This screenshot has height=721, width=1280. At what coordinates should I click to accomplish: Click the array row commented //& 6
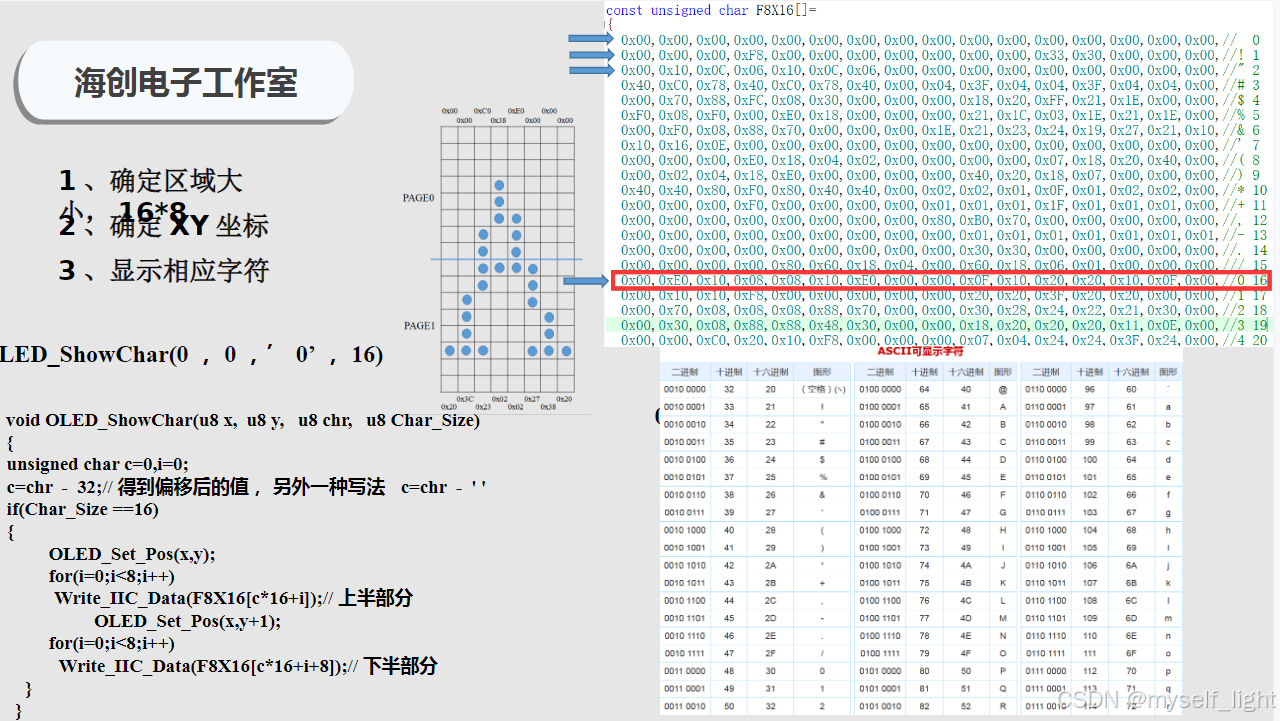coord(939,130)
